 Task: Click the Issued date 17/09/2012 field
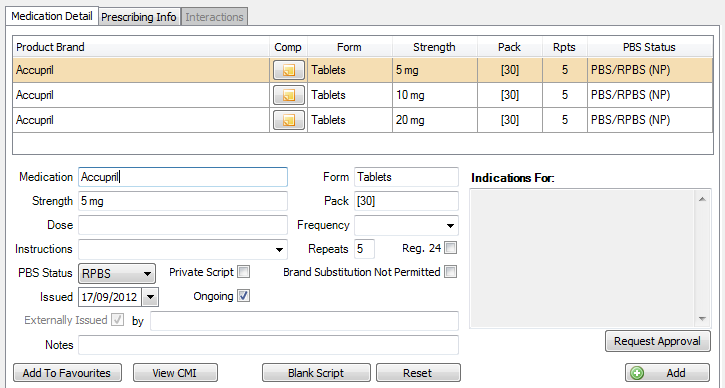pyautogui.click(x=110, y=297)
